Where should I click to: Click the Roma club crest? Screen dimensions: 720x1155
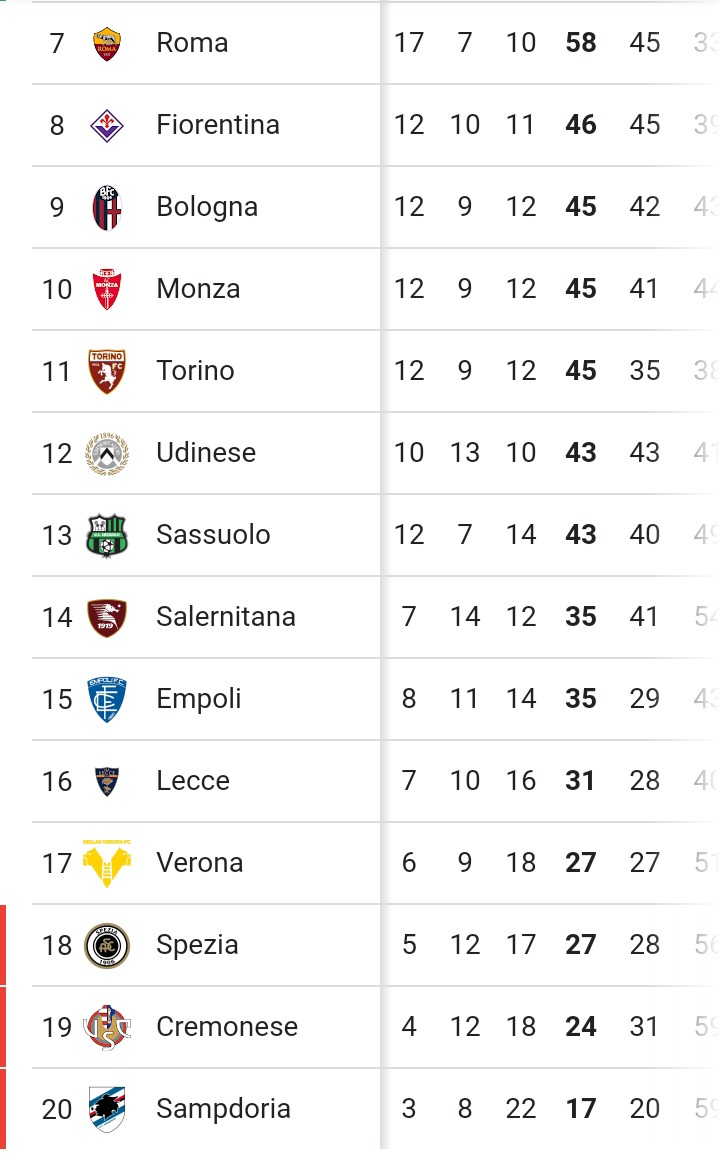[x=107, y=43]
